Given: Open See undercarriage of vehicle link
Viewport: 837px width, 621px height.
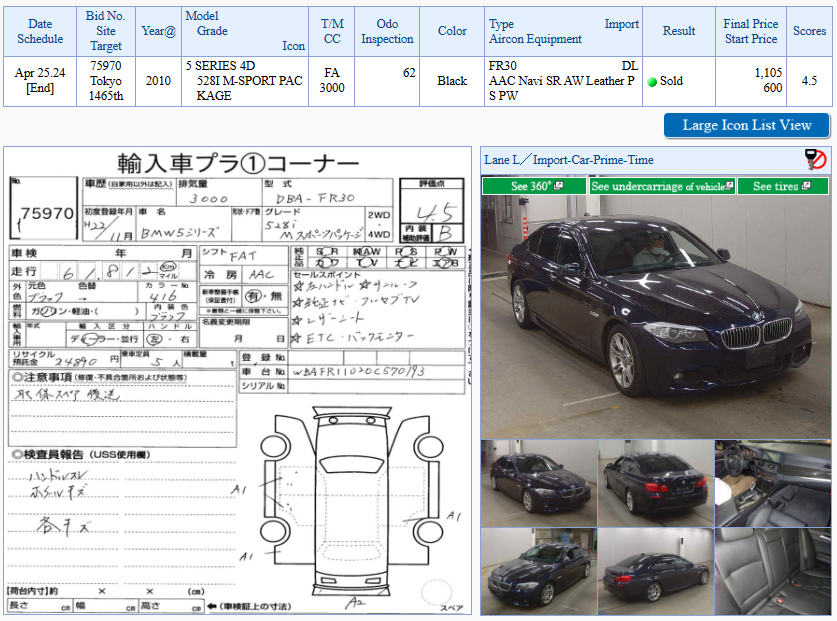Looking at the screenshot, I should (662, 186).
